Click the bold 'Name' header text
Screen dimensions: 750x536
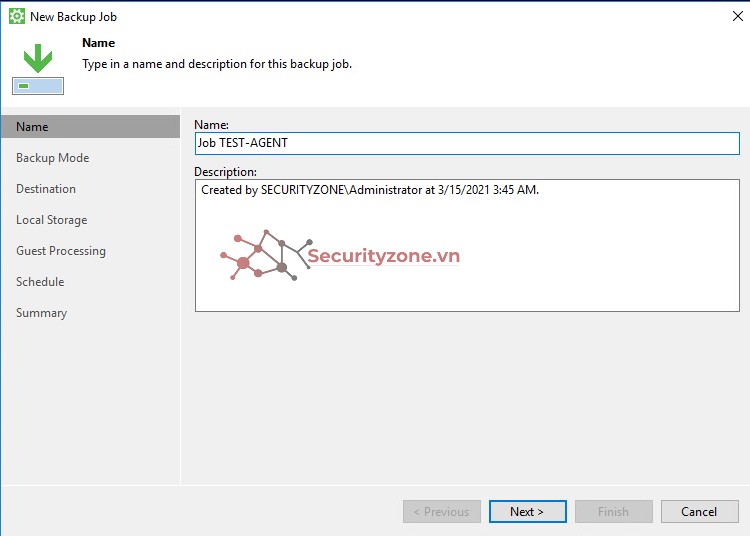(99, 43)
